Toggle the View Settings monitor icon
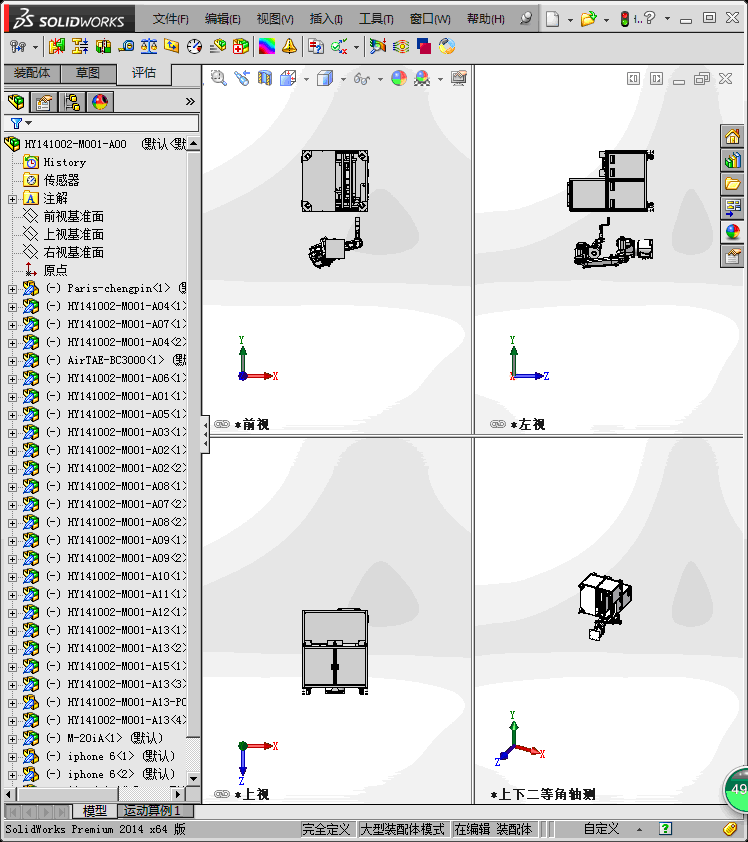The width and height of the screenshot is (748, 842). coord(459,78)
